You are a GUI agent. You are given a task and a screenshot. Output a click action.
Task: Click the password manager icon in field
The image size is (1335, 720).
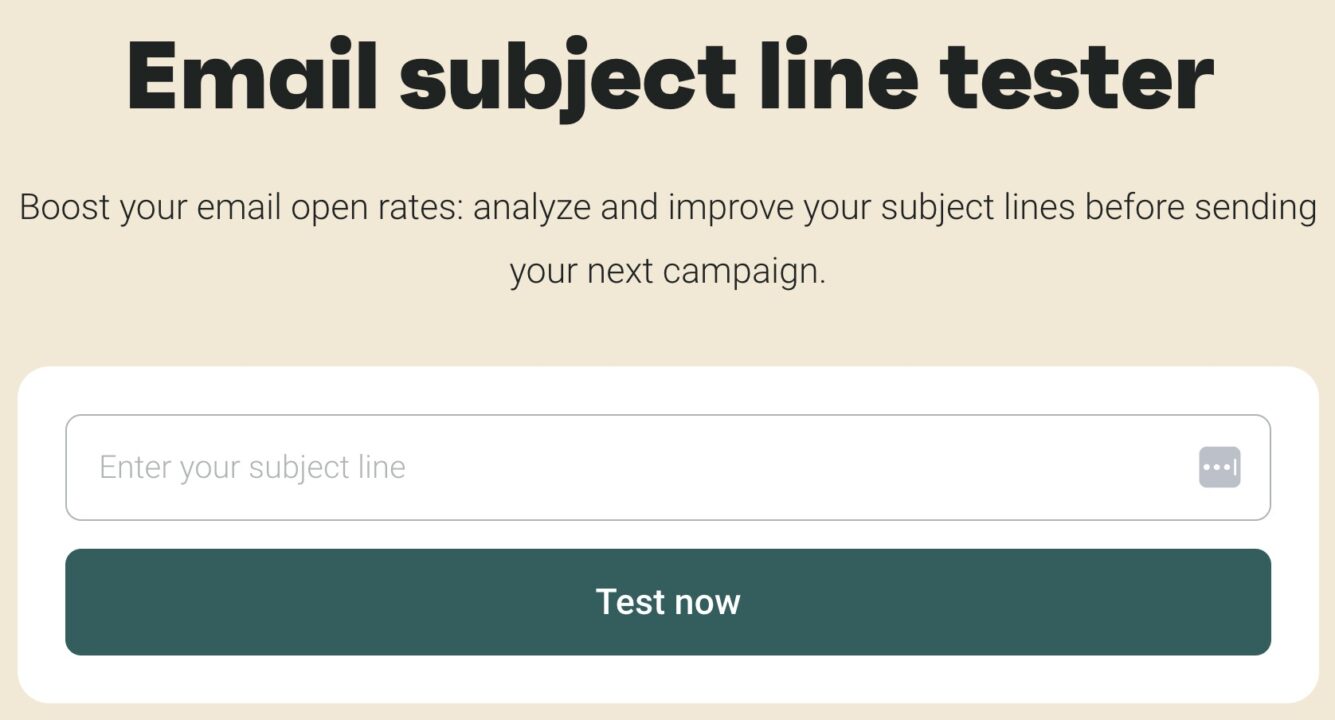pos(1219,467)
